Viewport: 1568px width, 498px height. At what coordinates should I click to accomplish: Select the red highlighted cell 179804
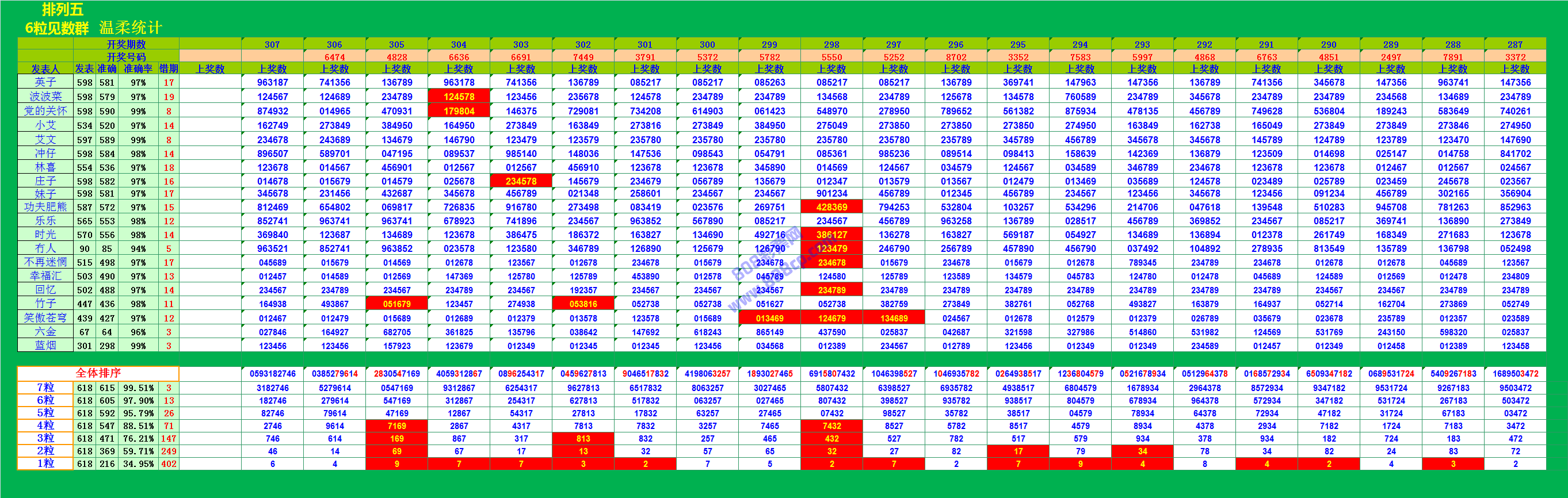(459, 110)
